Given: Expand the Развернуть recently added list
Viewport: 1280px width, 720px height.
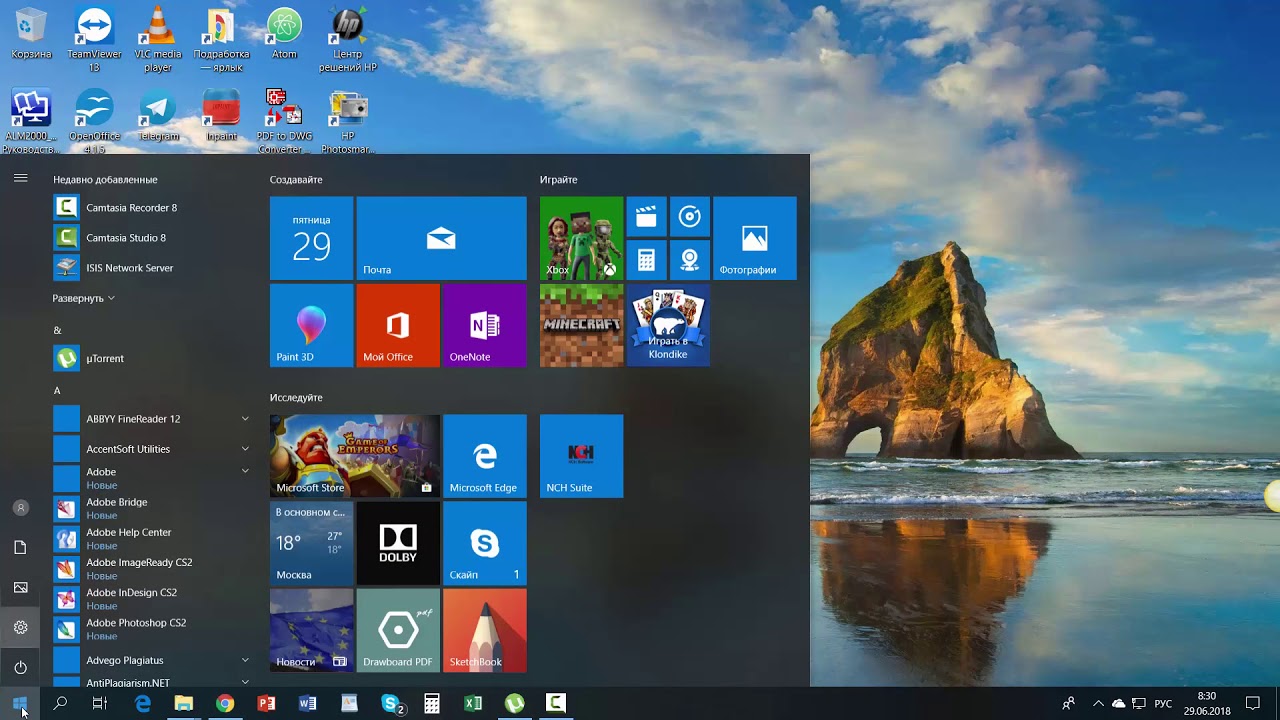Looking at the screenshot, I should 84,298.
